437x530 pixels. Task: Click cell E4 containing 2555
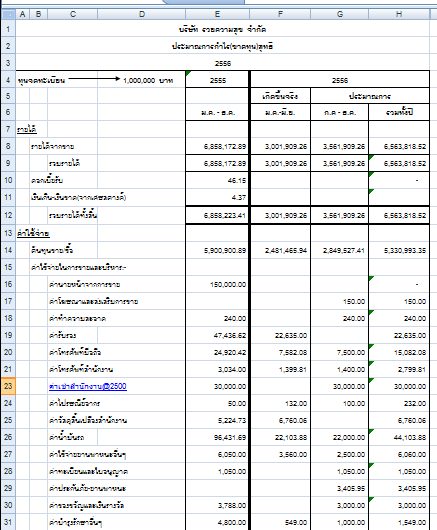click(217, 80)
